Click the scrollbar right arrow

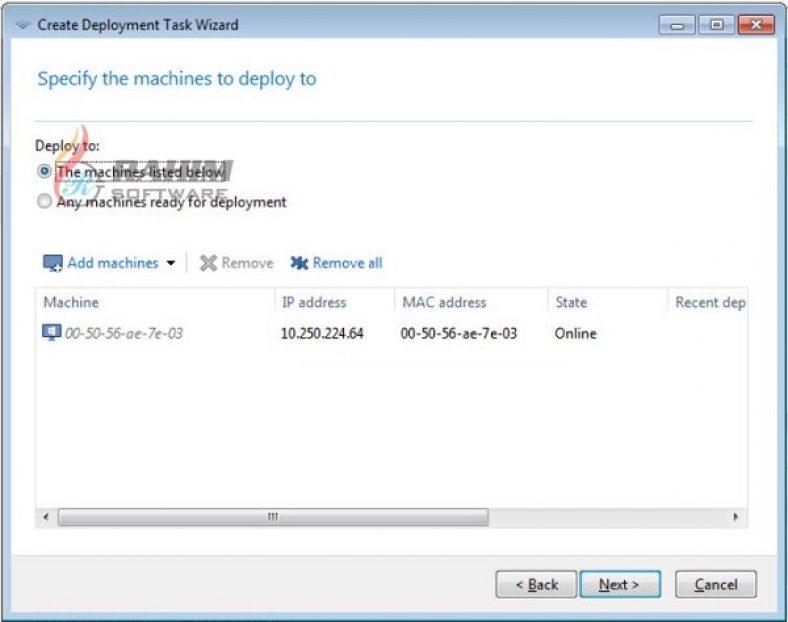736,517
